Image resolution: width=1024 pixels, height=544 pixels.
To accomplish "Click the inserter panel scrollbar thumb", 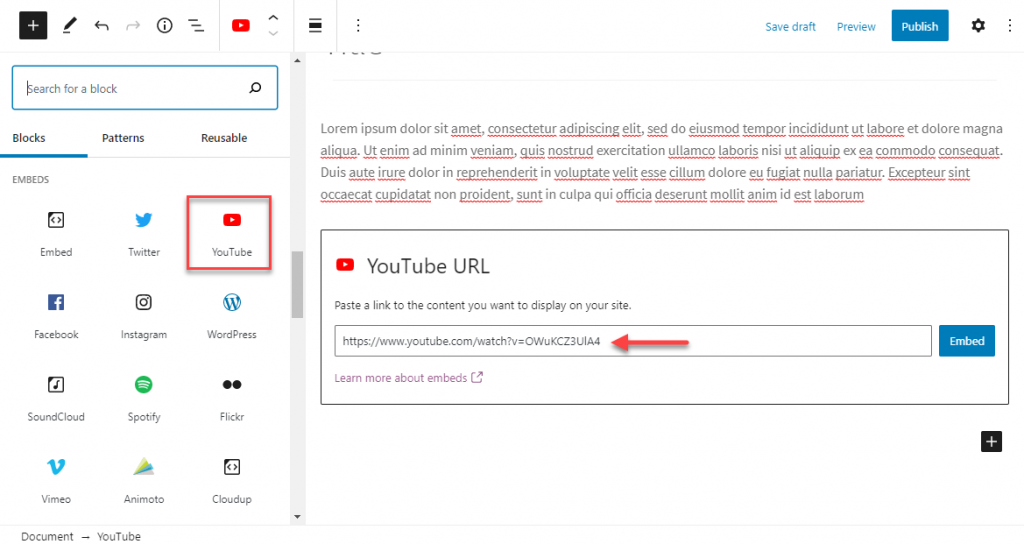I will point(297,284).
